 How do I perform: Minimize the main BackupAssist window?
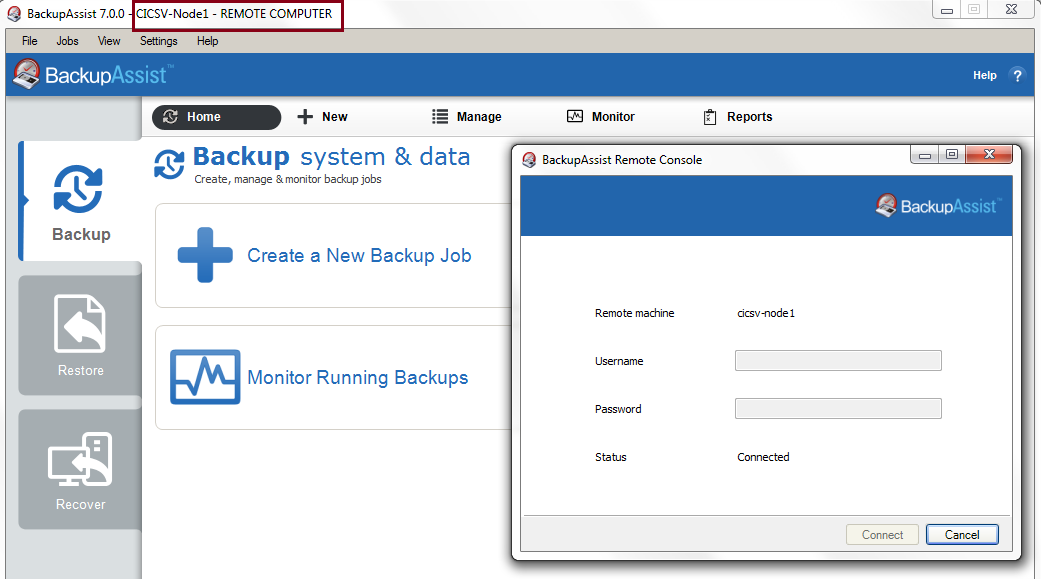click(x=947, y=9)
